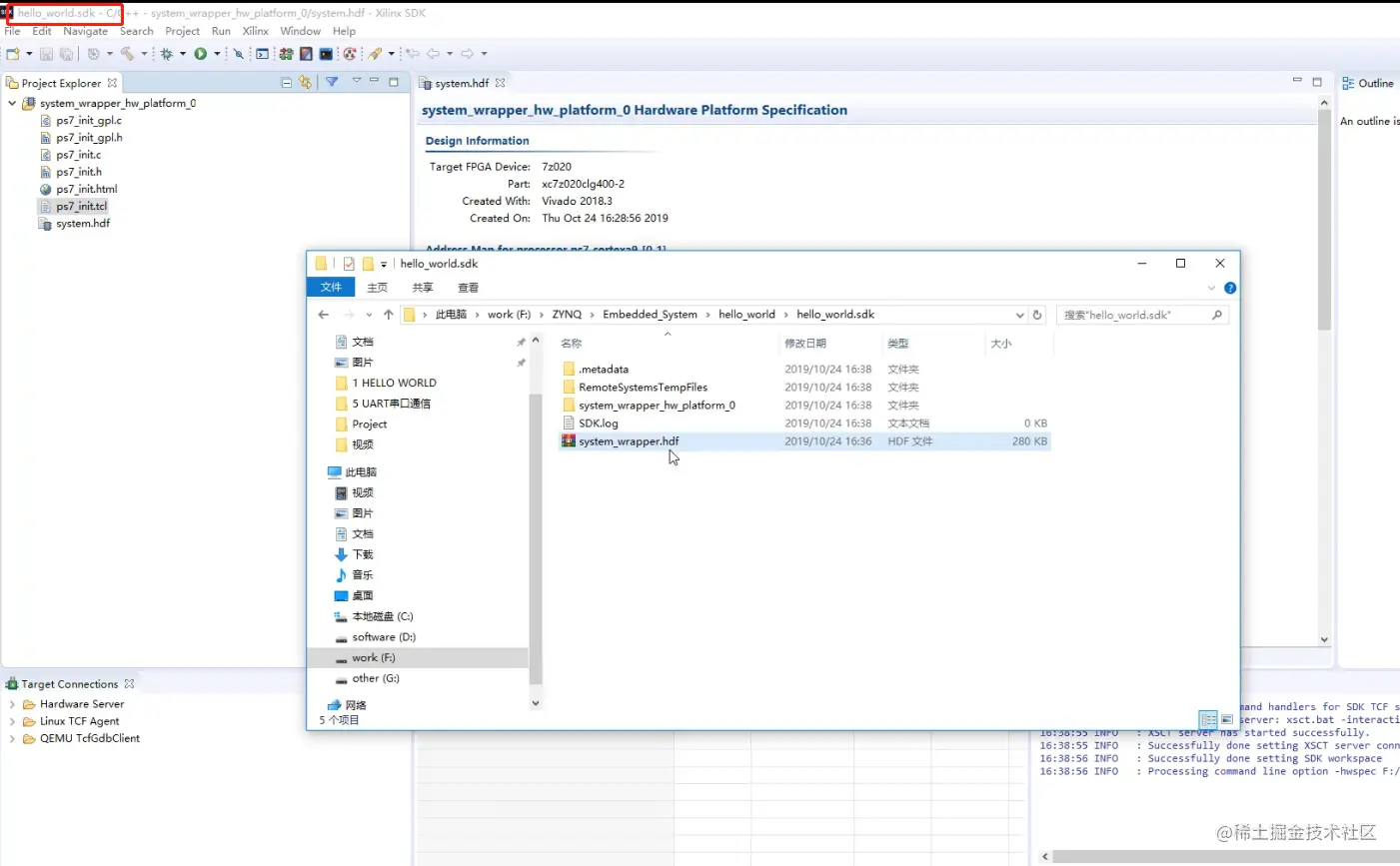Click the hammer Build icon
Image resolution: width=1400 pixels, height=866 pixels.
pyautogui.click(x=127, y=54)
